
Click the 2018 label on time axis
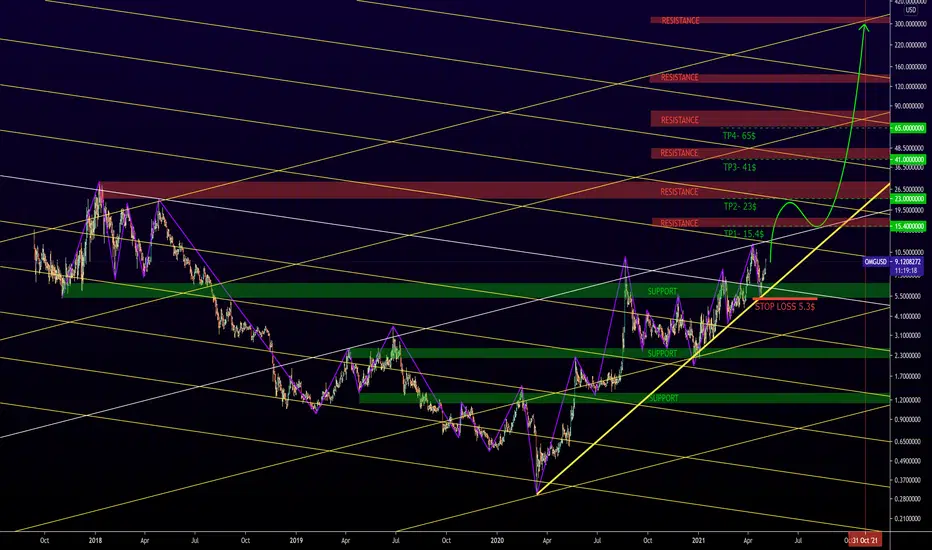(x=95, y=540)
